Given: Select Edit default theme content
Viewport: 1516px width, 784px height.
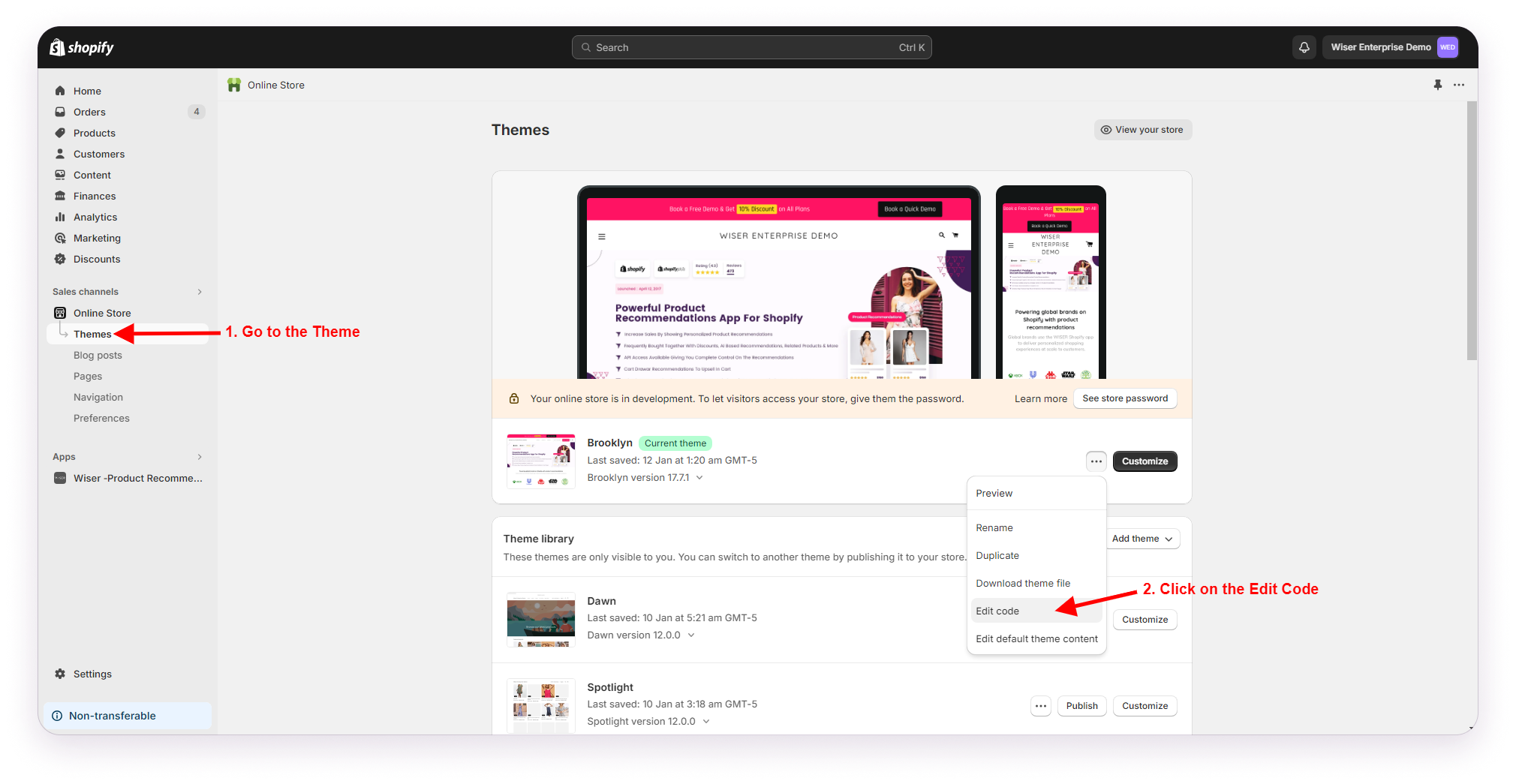Looking at the screenshot, I should click(1036, 639).
